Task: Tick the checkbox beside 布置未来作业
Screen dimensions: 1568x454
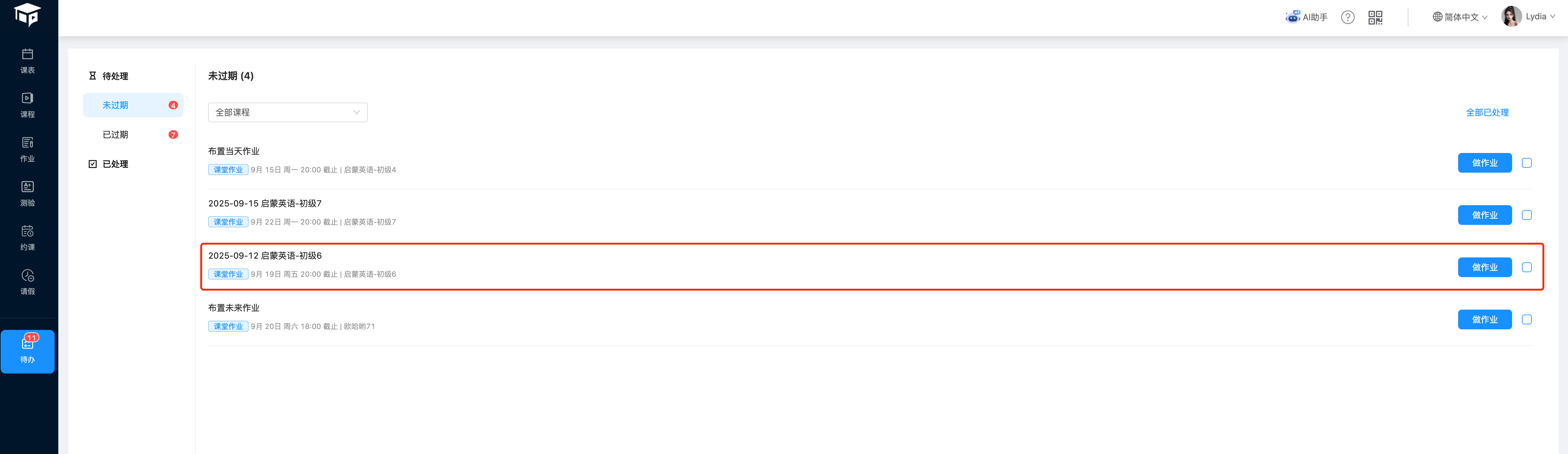Action: pyautogui.click(x=1527, y=319)
